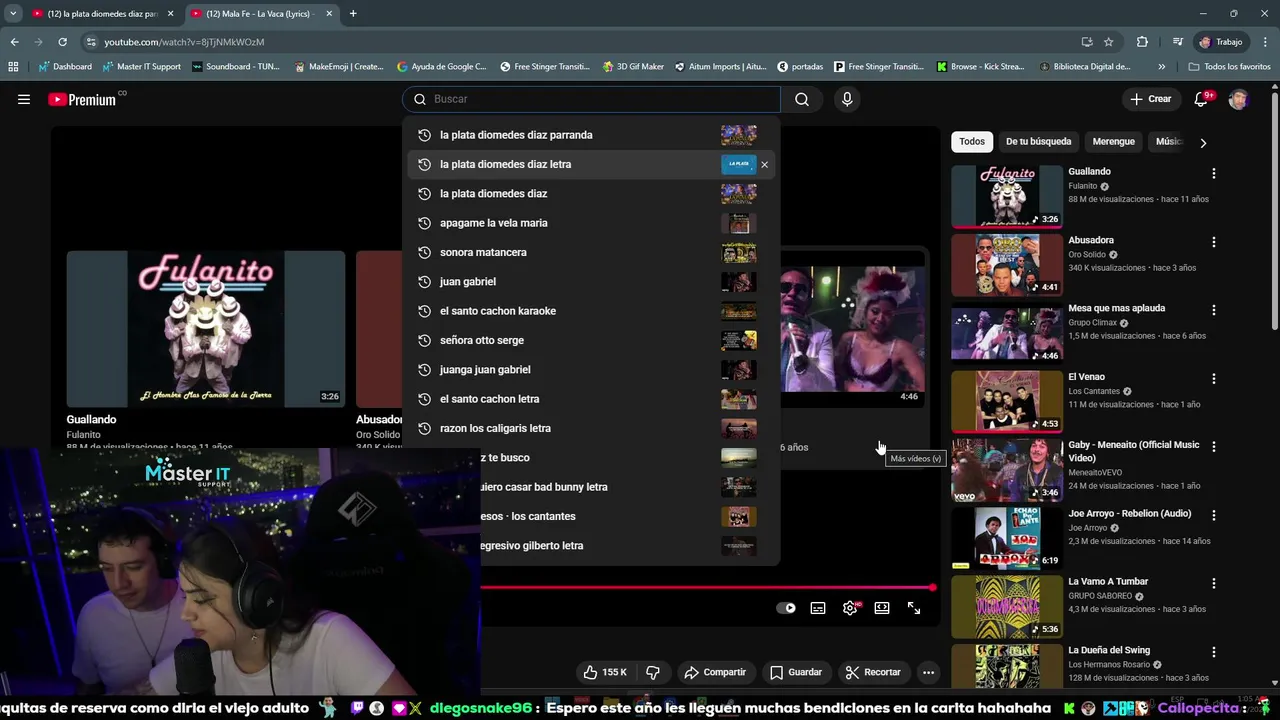Open Master IT Support bookmark
This screenshot has height=720, width=1280.
[x=141, y=67]
